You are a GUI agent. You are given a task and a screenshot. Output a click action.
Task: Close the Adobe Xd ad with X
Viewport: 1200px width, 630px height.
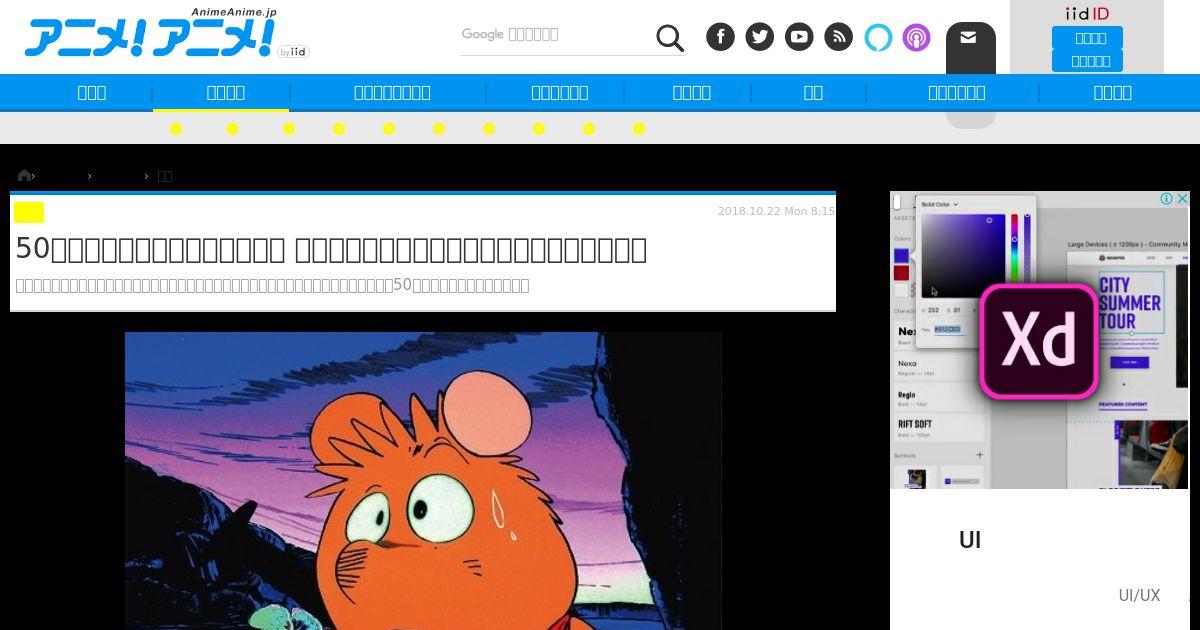click(1182, 199)
